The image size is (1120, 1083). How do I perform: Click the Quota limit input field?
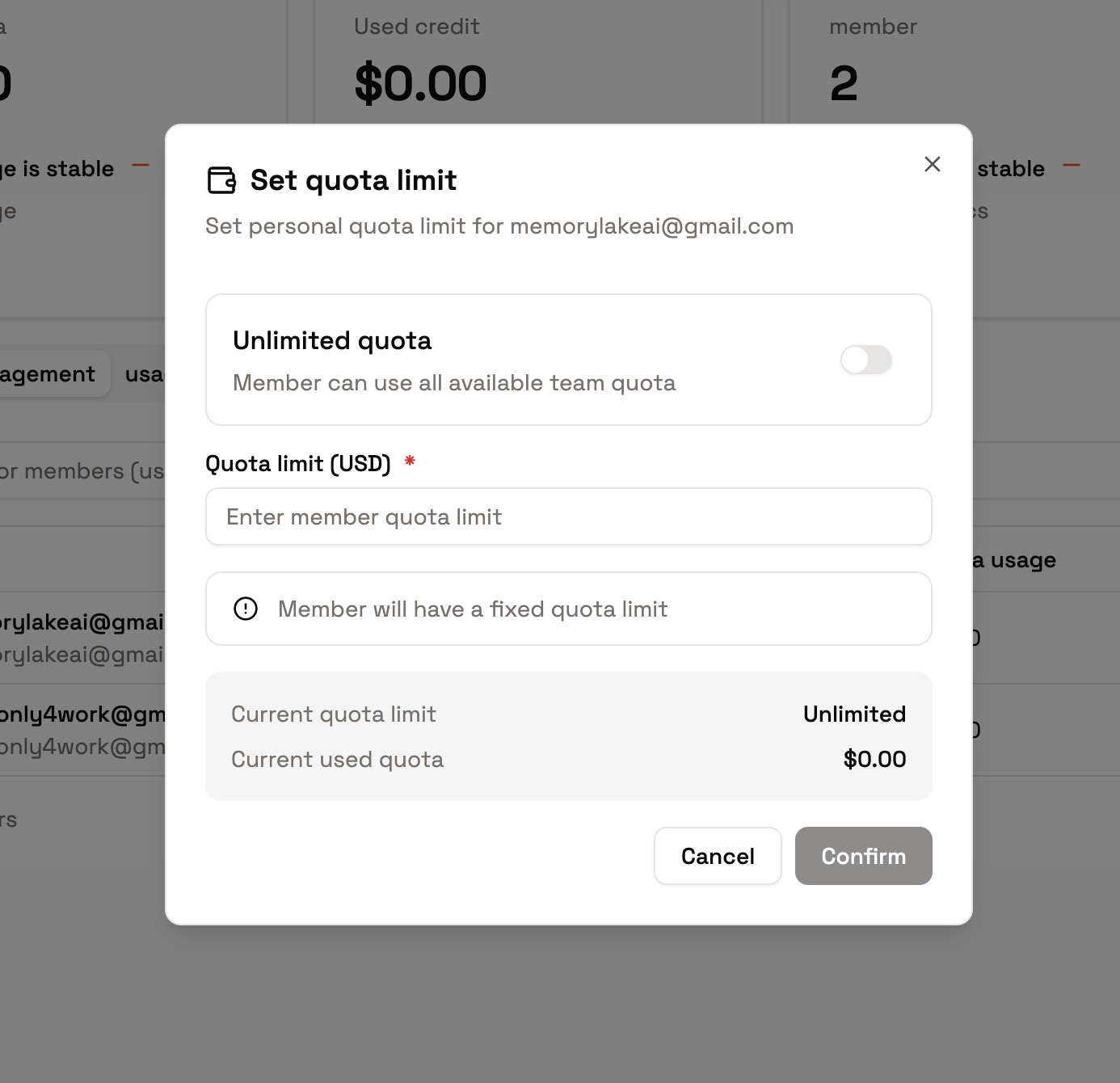pyautogui.click(x=568, y=516)
